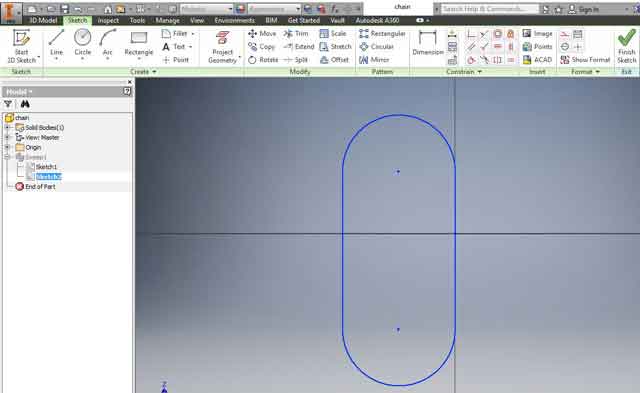Switch to the Inspect tab
This screenshot has height=393, width=640.
[108, 20]
